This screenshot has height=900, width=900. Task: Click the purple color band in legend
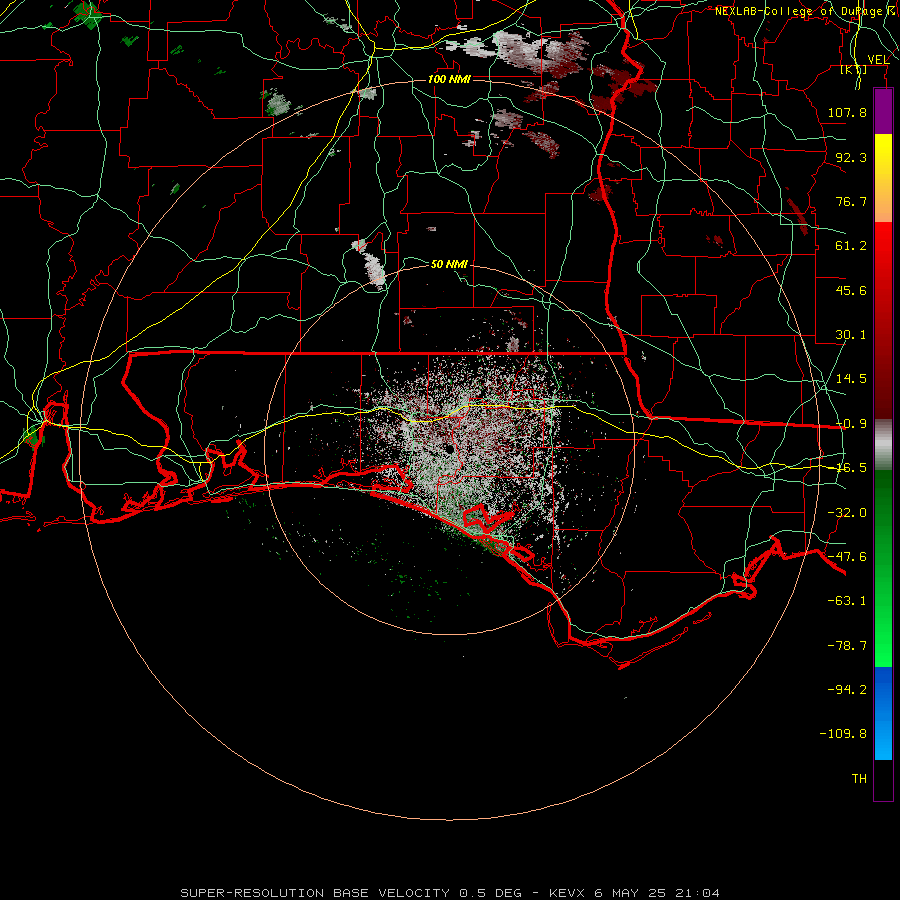(883, 111)
